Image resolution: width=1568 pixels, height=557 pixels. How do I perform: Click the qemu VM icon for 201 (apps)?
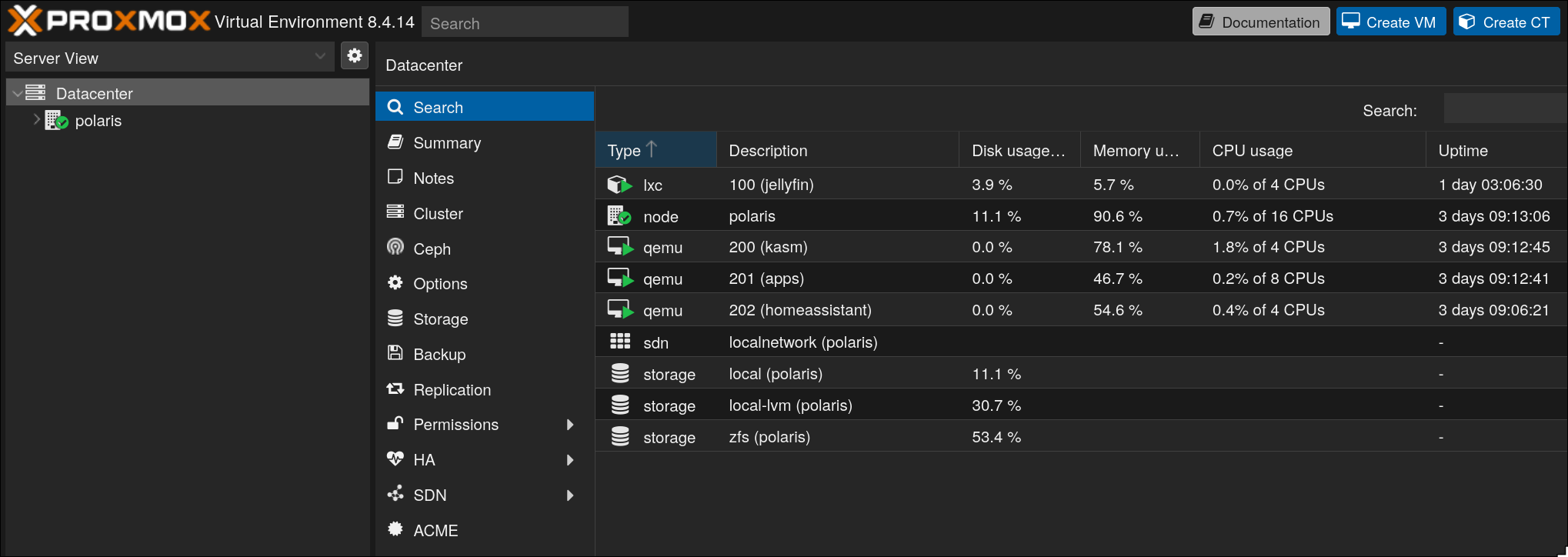pyautogui.click(x=620, y=278)
